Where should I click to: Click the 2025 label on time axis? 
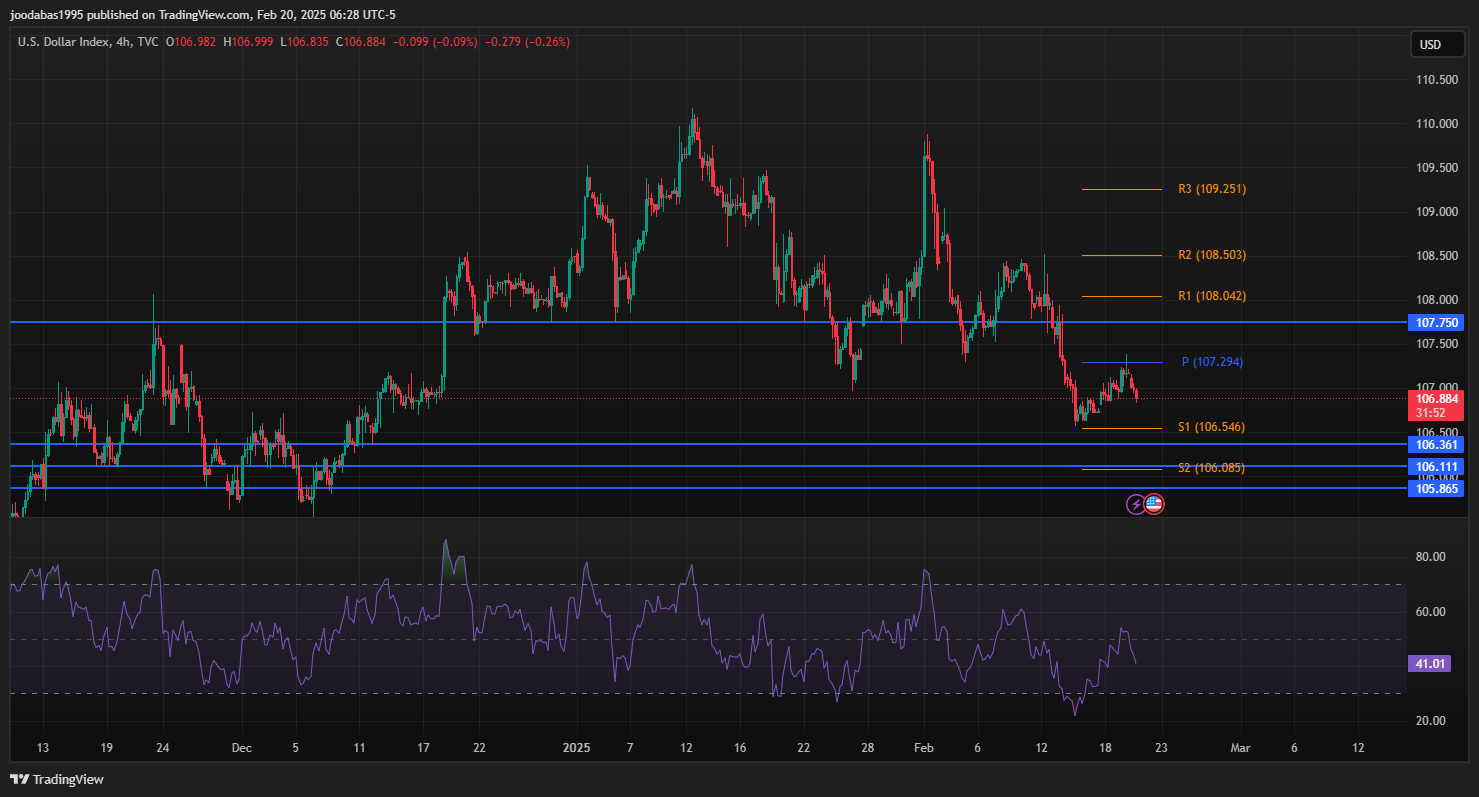pyautogui.click(x=578, y=748)
